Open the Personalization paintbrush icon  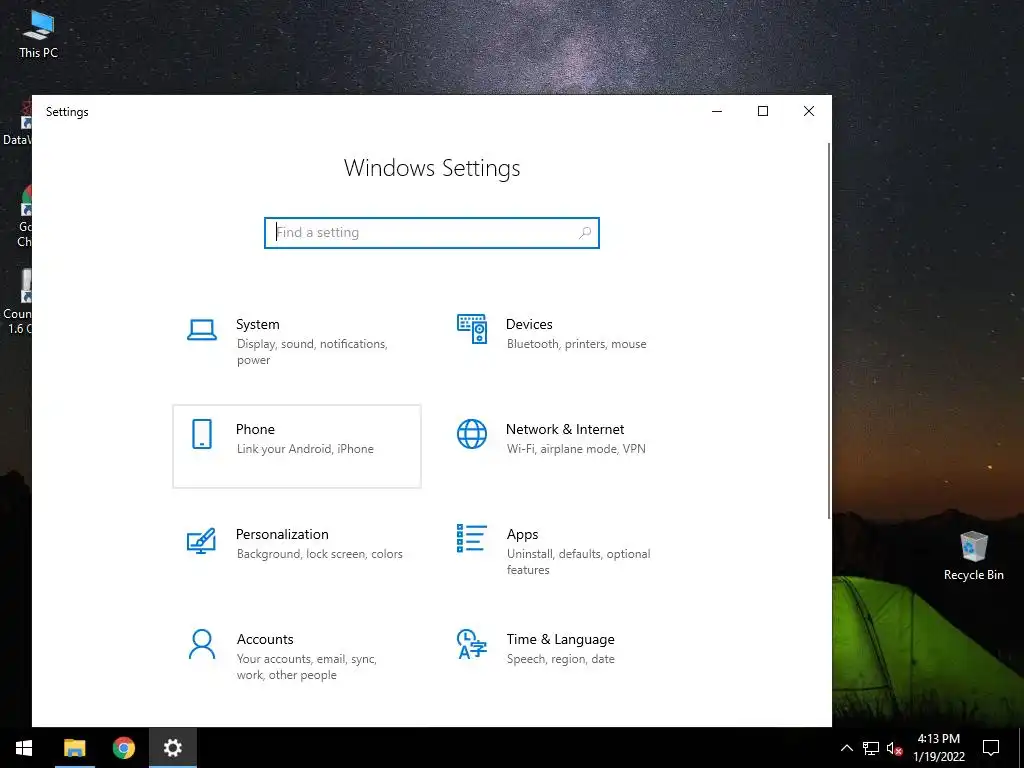pos(201,541)
